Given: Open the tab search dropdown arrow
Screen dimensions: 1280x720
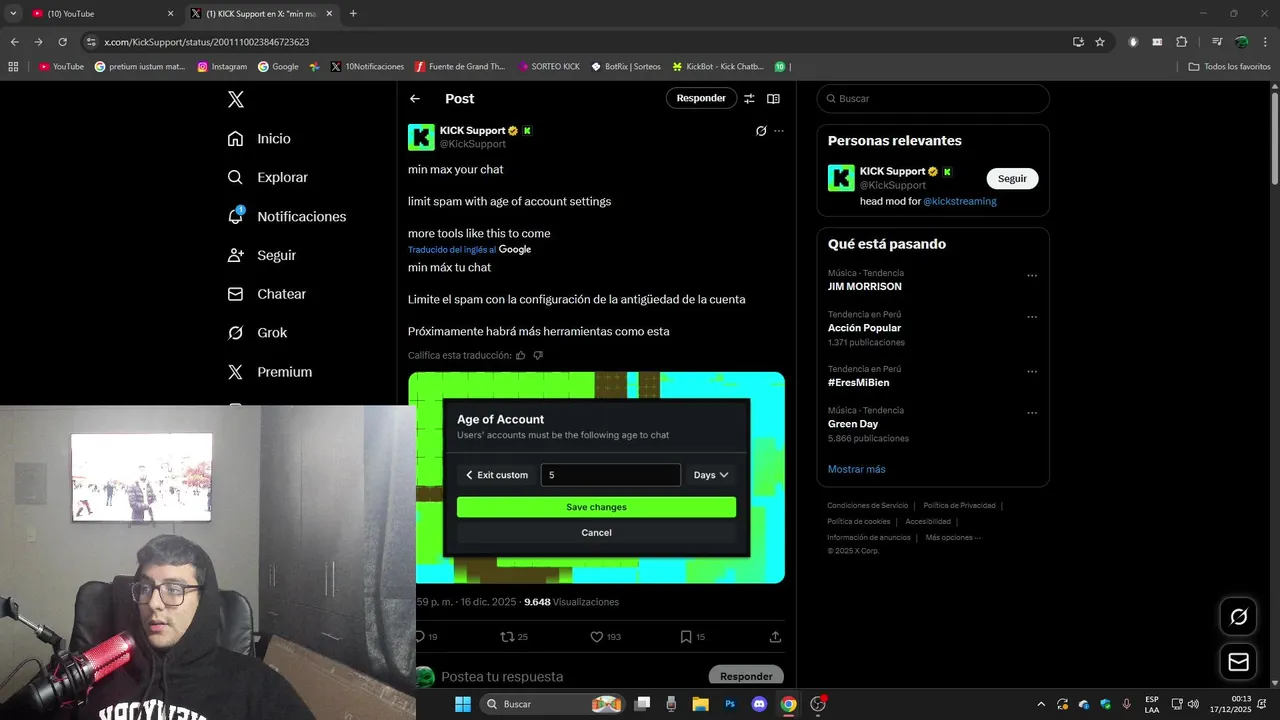Looking at the screenshot, I should 13,14.
